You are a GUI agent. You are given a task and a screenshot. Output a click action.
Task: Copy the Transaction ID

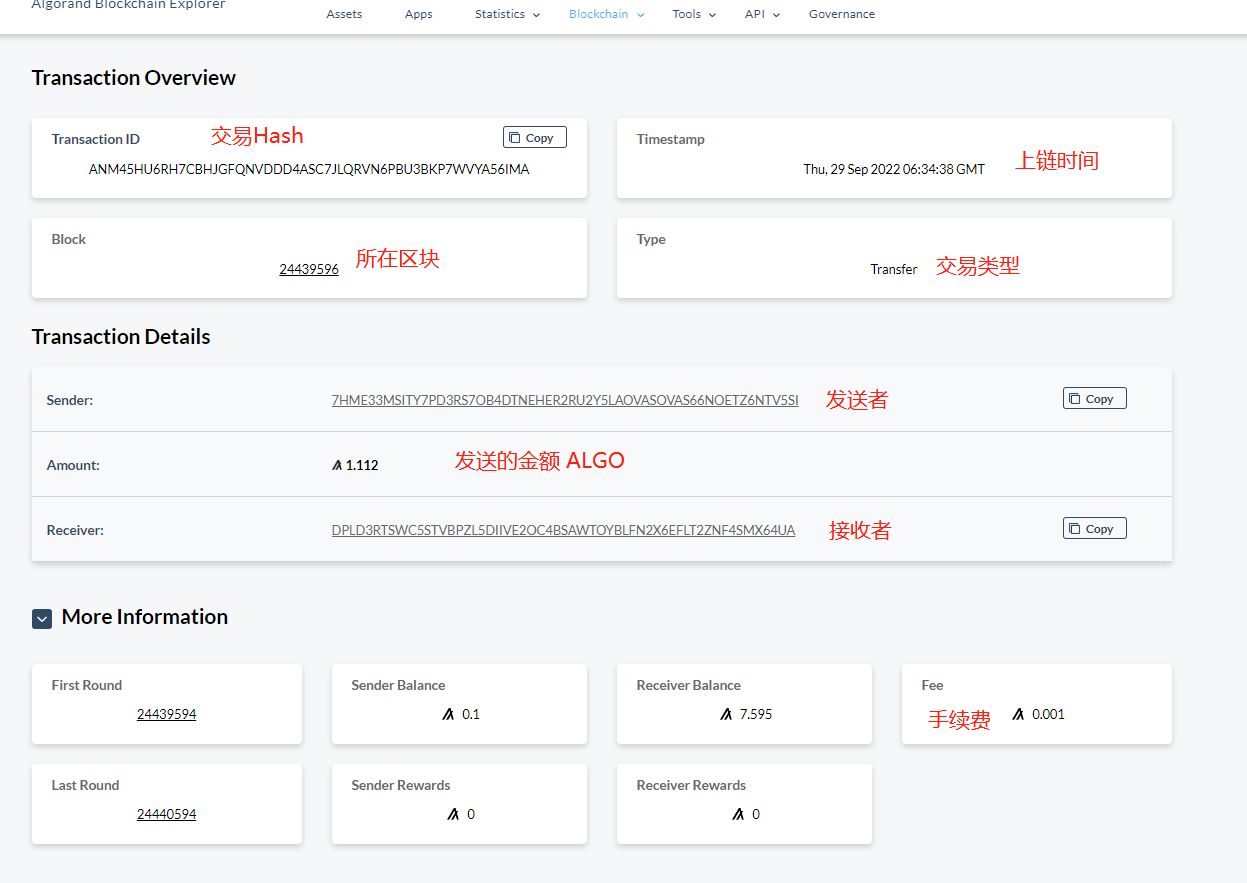[535, 137]
